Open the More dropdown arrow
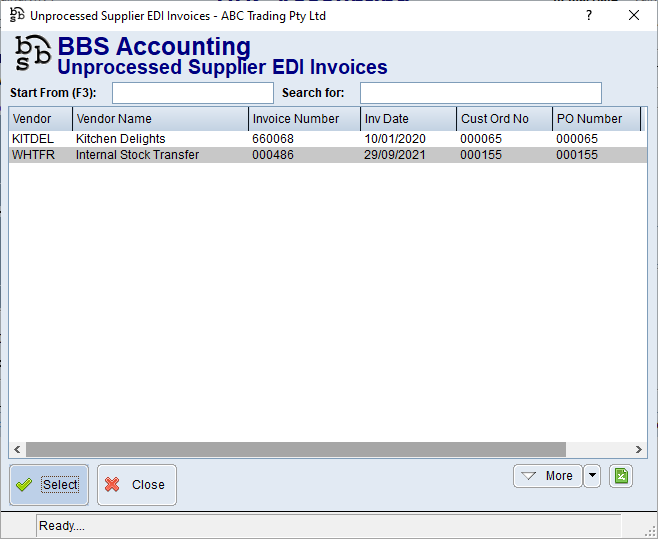This screenshot has width=658, height=539. tap(592, 476)
